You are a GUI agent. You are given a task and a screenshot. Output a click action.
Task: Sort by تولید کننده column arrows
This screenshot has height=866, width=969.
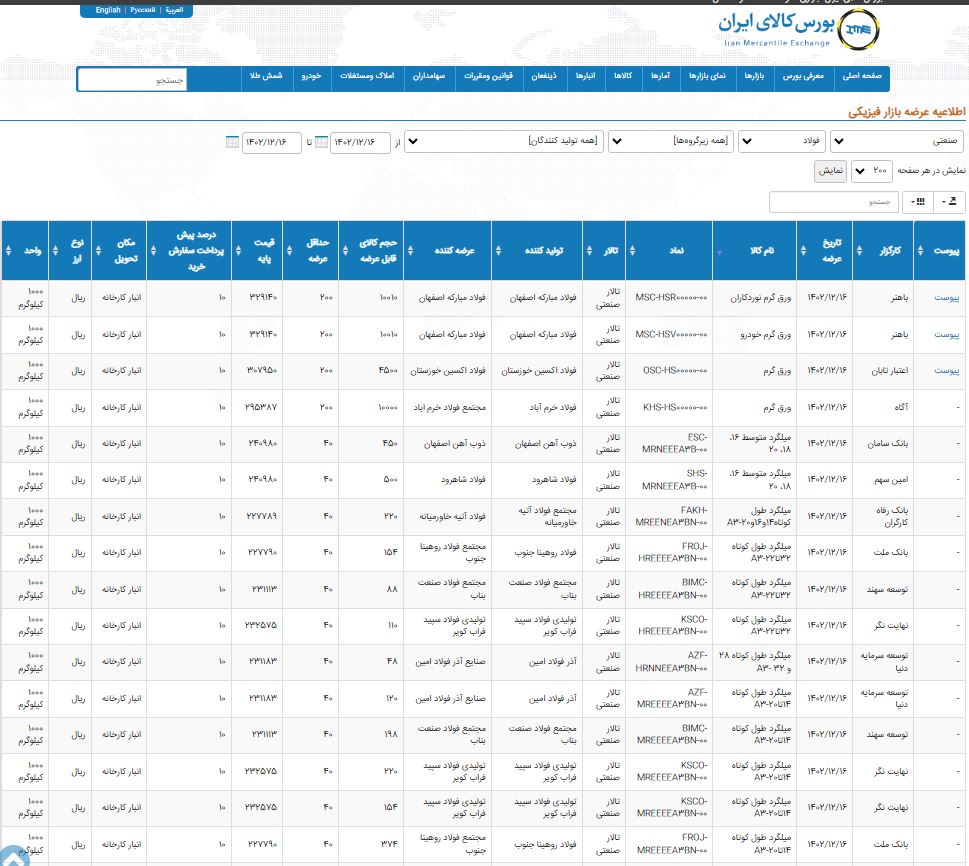tap(498, 250)
